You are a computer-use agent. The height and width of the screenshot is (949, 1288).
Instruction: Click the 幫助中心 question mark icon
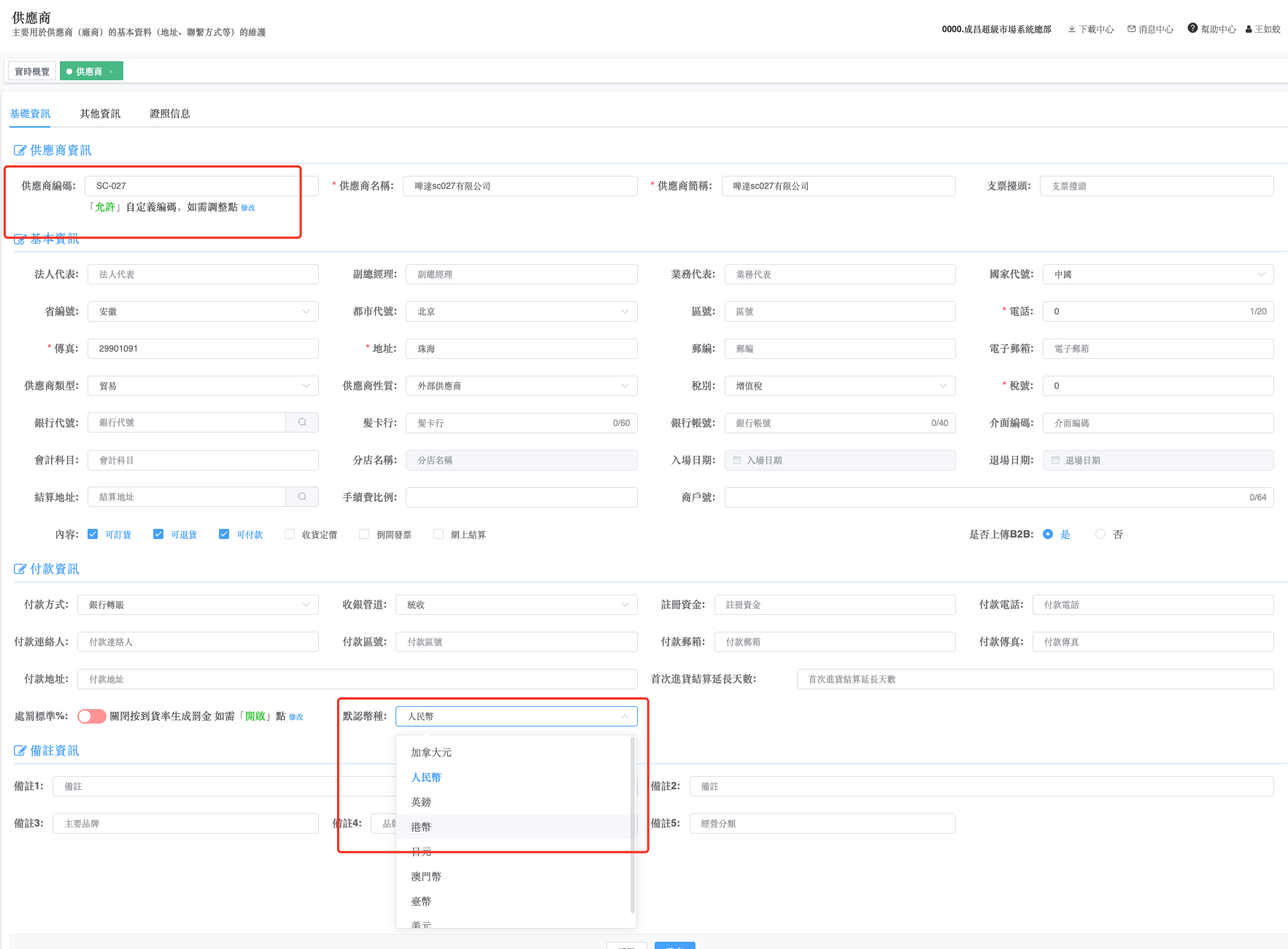[1192, 28]
